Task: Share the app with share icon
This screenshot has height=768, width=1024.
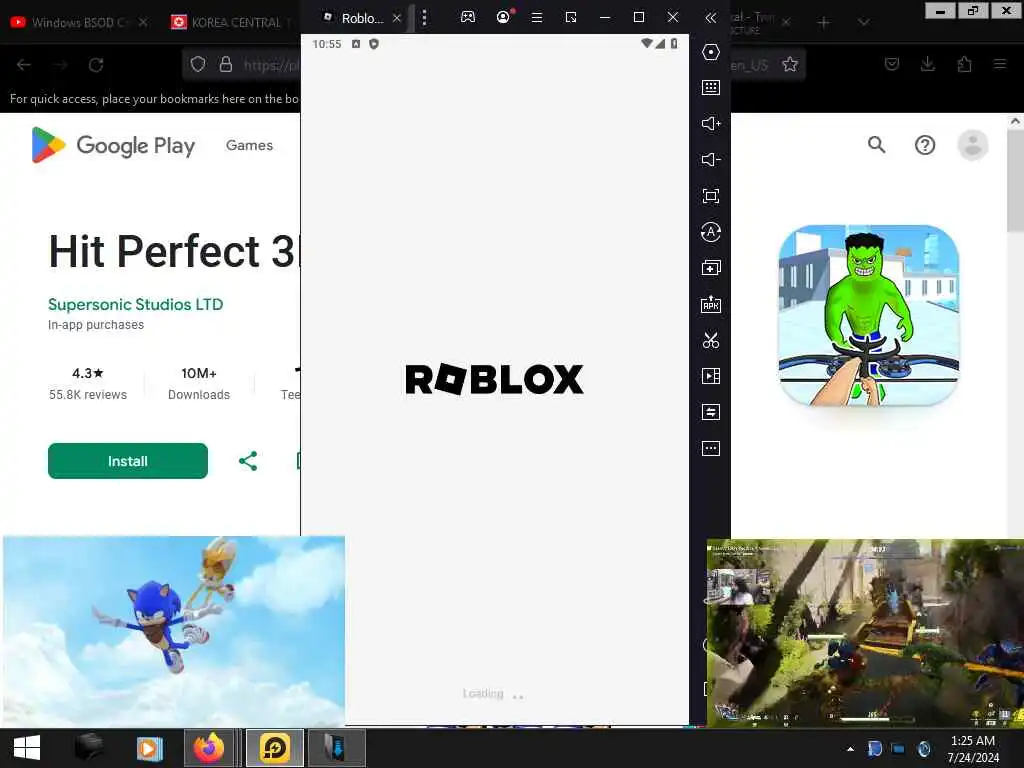Action: (248, 461)
